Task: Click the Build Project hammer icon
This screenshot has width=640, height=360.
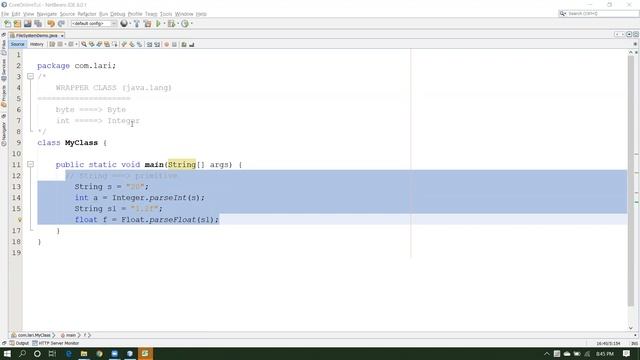Action: point(137,24)
